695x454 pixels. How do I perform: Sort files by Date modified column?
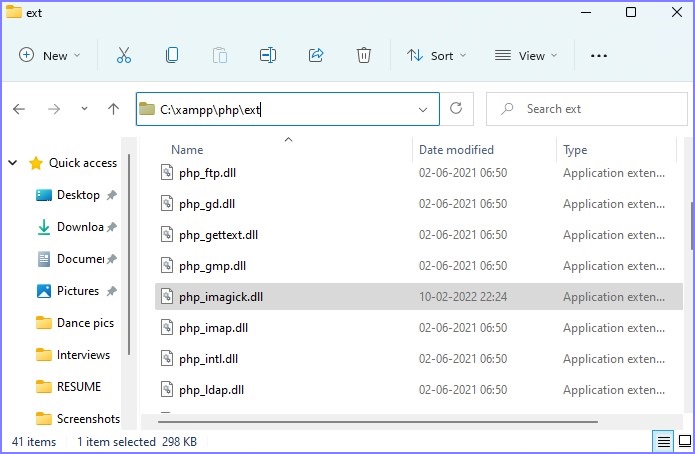[x=456, y=150]
